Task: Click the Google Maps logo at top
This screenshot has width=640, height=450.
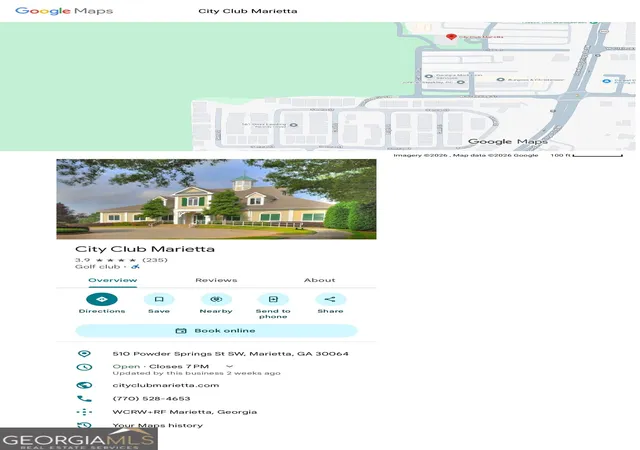Action: coord(64,11)
